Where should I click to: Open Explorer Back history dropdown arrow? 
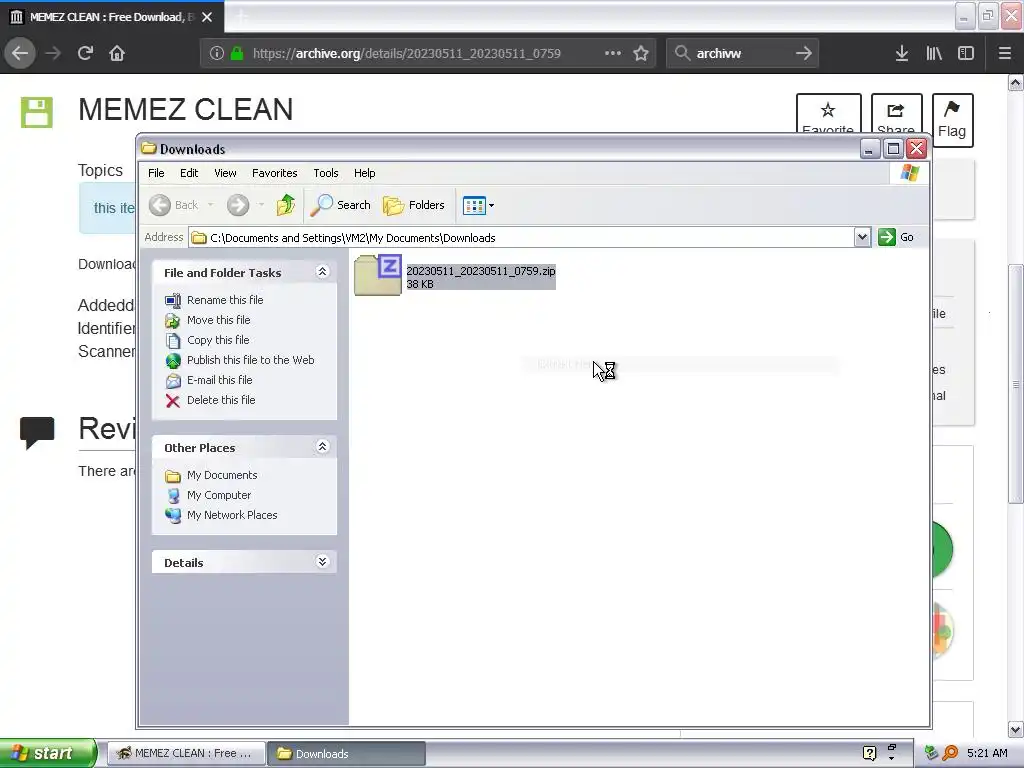[210, 205]
